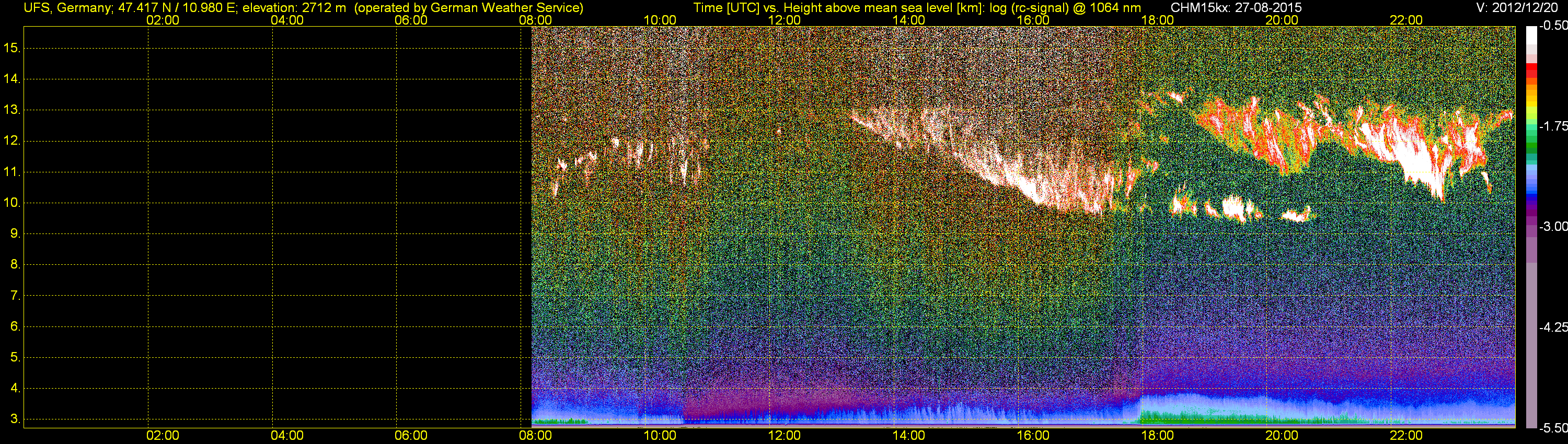Click the '4.' height axis label
This screenshot has height=444, width=1568.
point(15,388)
